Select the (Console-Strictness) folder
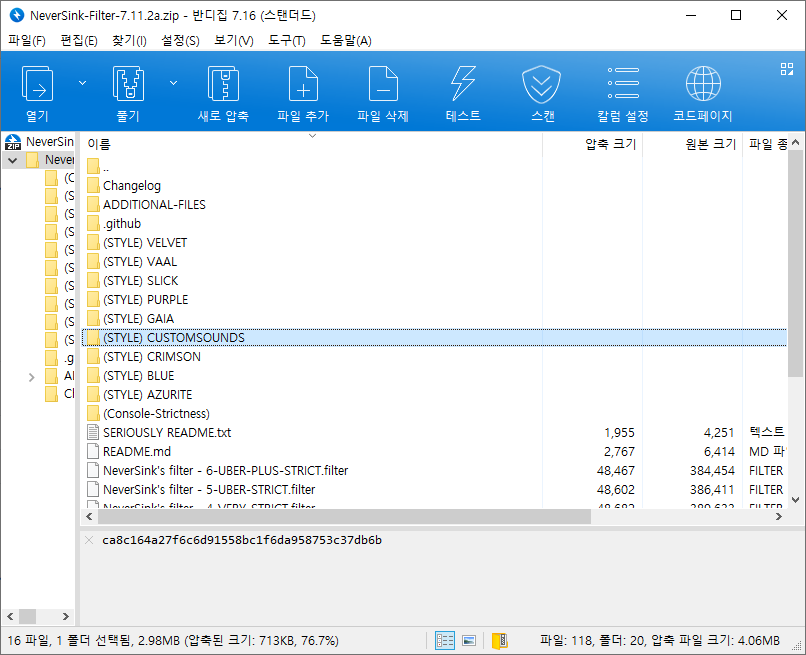 [434, 414]
